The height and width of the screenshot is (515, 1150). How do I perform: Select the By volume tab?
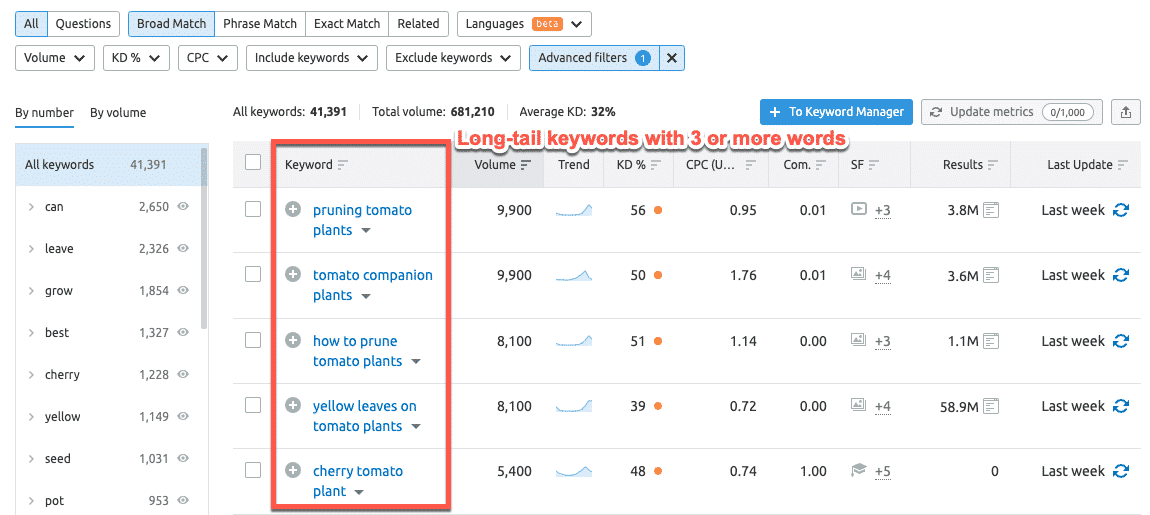tap(118, 113)
